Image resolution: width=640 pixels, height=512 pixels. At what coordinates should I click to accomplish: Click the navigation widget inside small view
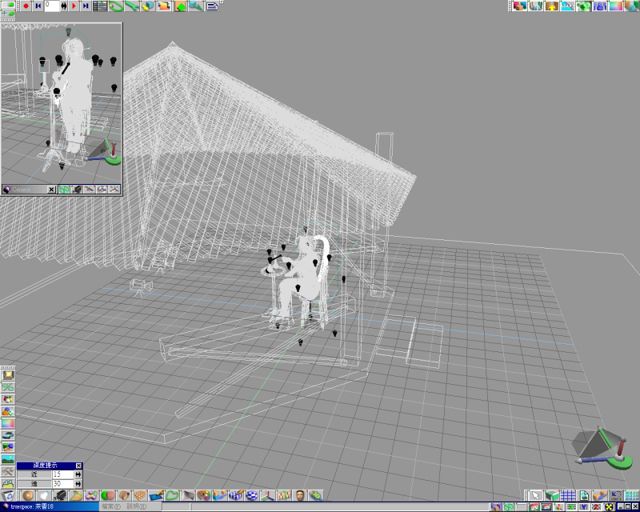[x=103, y=151]
